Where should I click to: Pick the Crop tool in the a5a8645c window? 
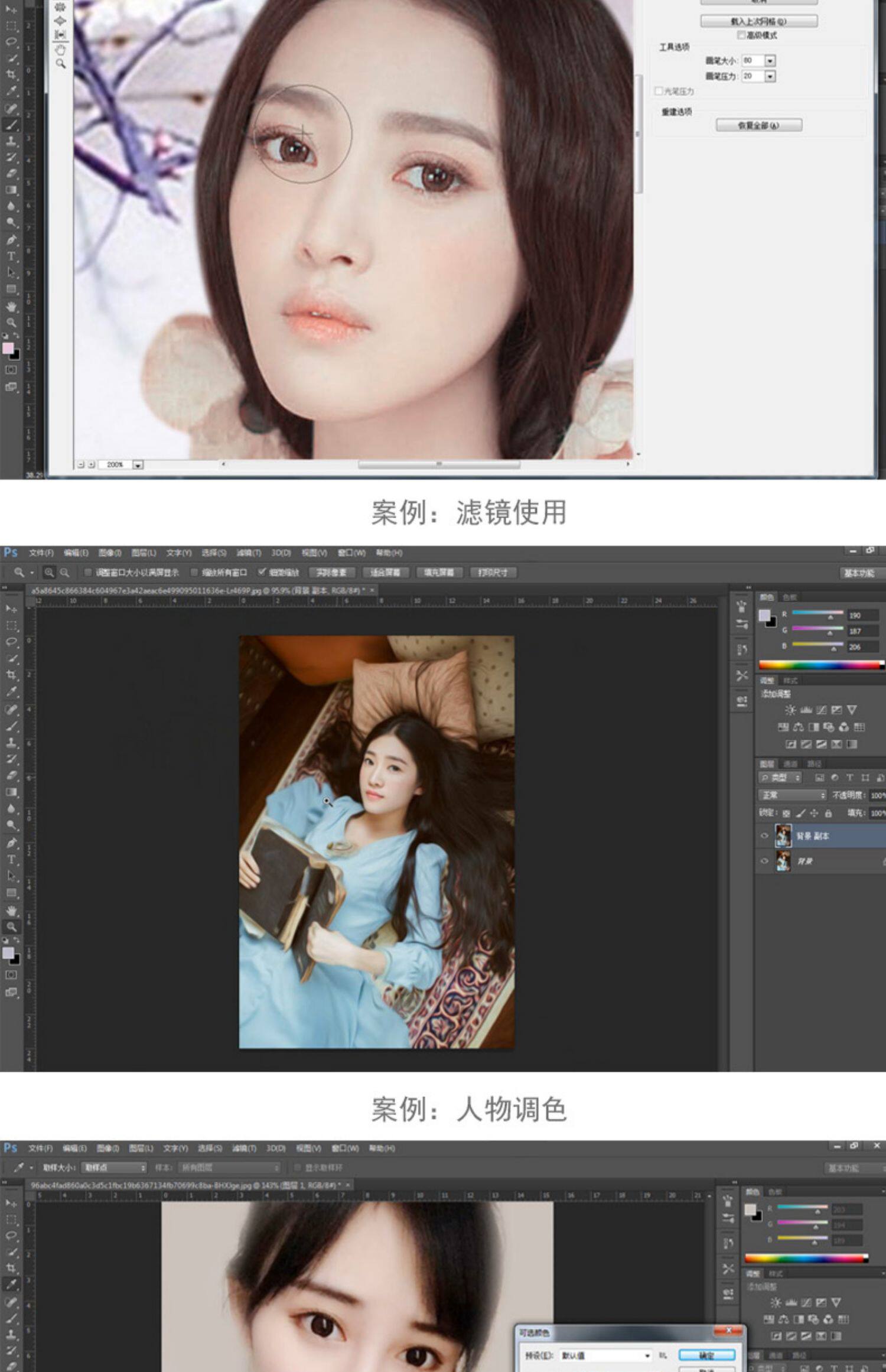[11, 675]
